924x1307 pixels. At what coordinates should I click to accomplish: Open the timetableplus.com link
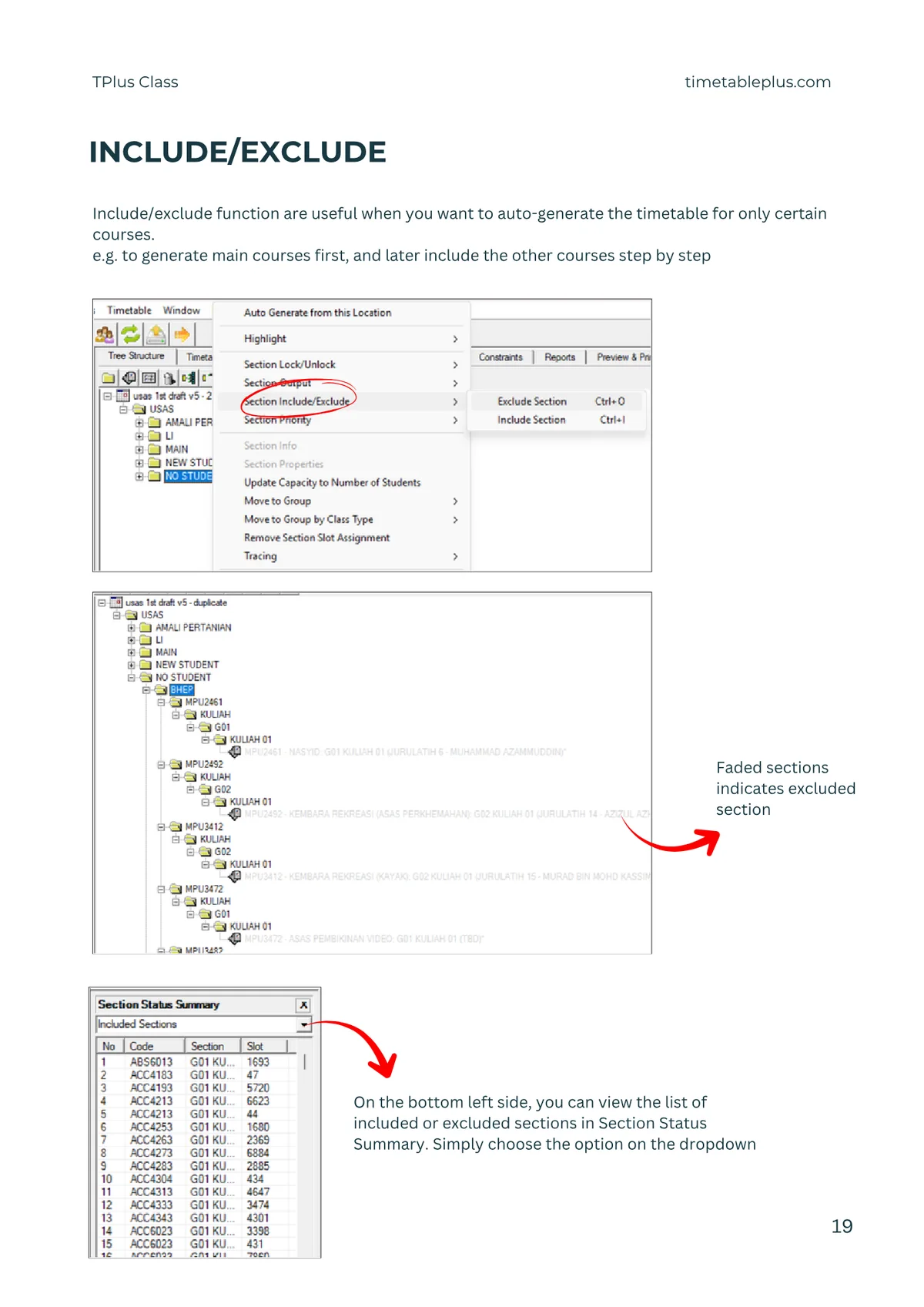pos(758,82)
